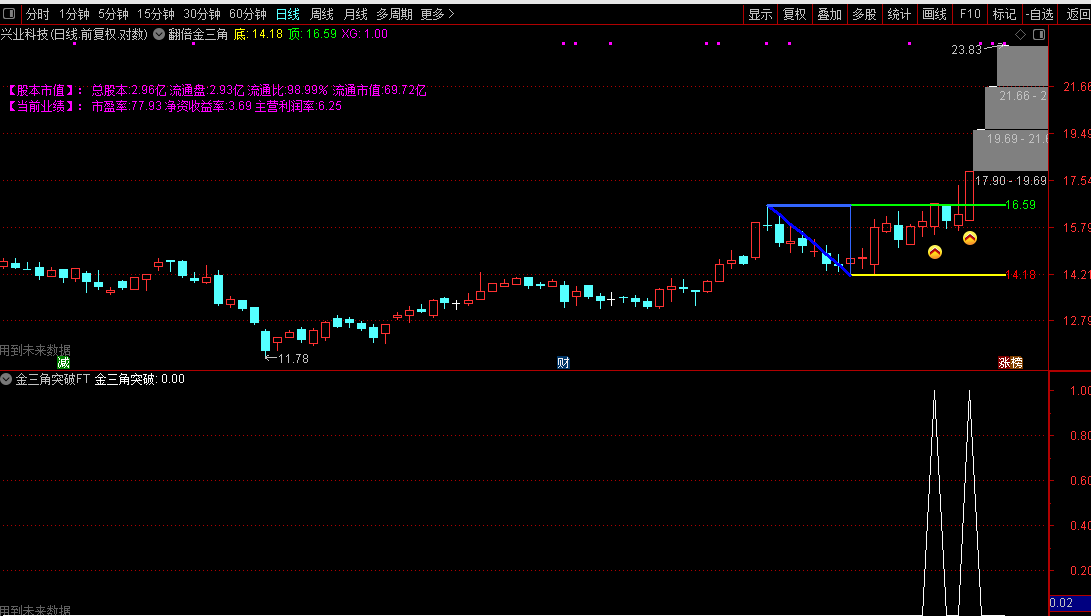Viewport: 1091px width, 616px height.
Task: Select the gray 21.66 - 2 target zone
Action: point(1017,107)
